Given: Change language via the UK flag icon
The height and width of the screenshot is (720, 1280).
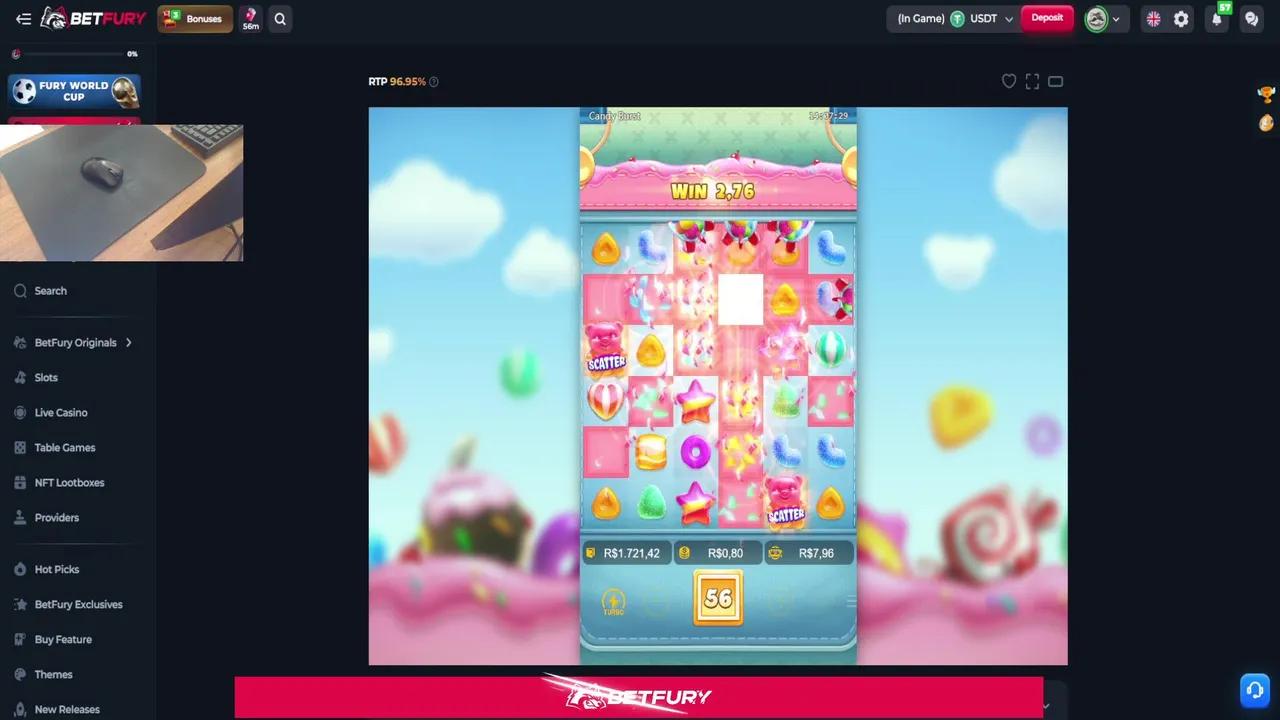Looking at the screenshot, I should coord(1153,19).
